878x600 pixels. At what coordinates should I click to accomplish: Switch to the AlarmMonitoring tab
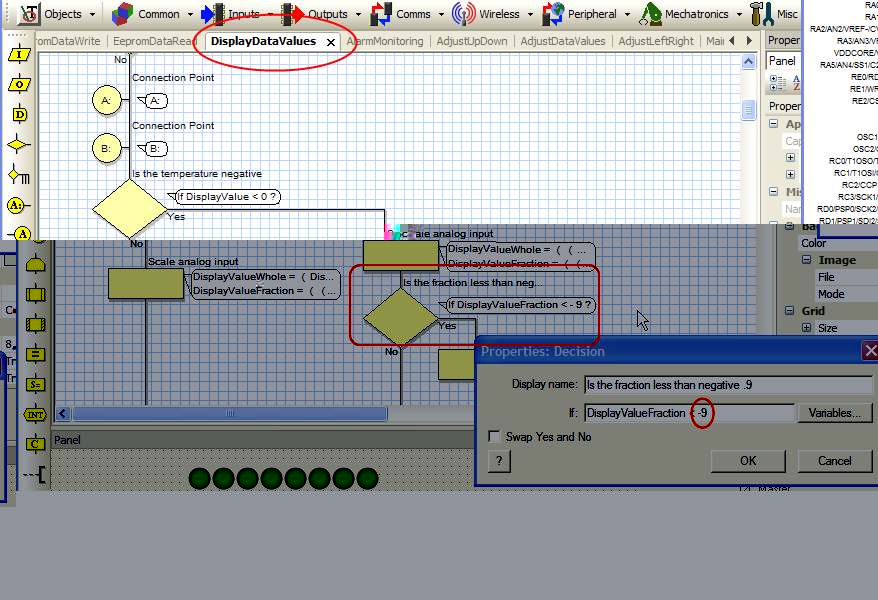click(x=385, y=41)
